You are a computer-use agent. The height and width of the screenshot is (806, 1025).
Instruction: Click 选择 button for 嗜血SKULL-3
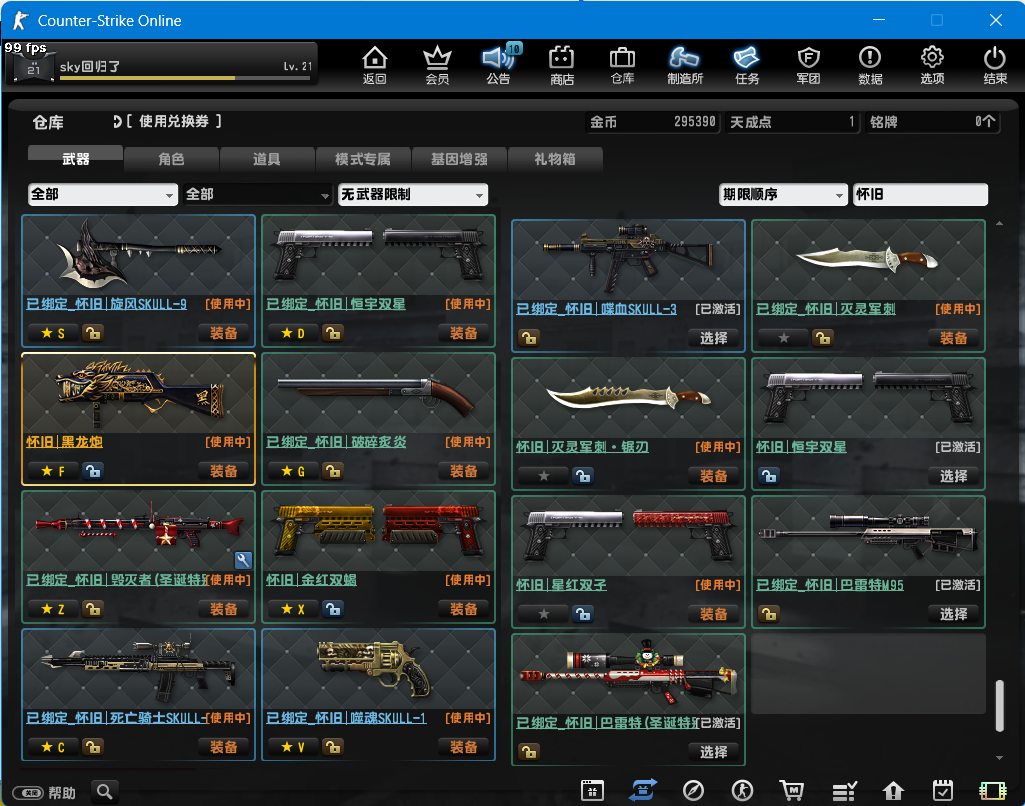[x=713, y=338]
